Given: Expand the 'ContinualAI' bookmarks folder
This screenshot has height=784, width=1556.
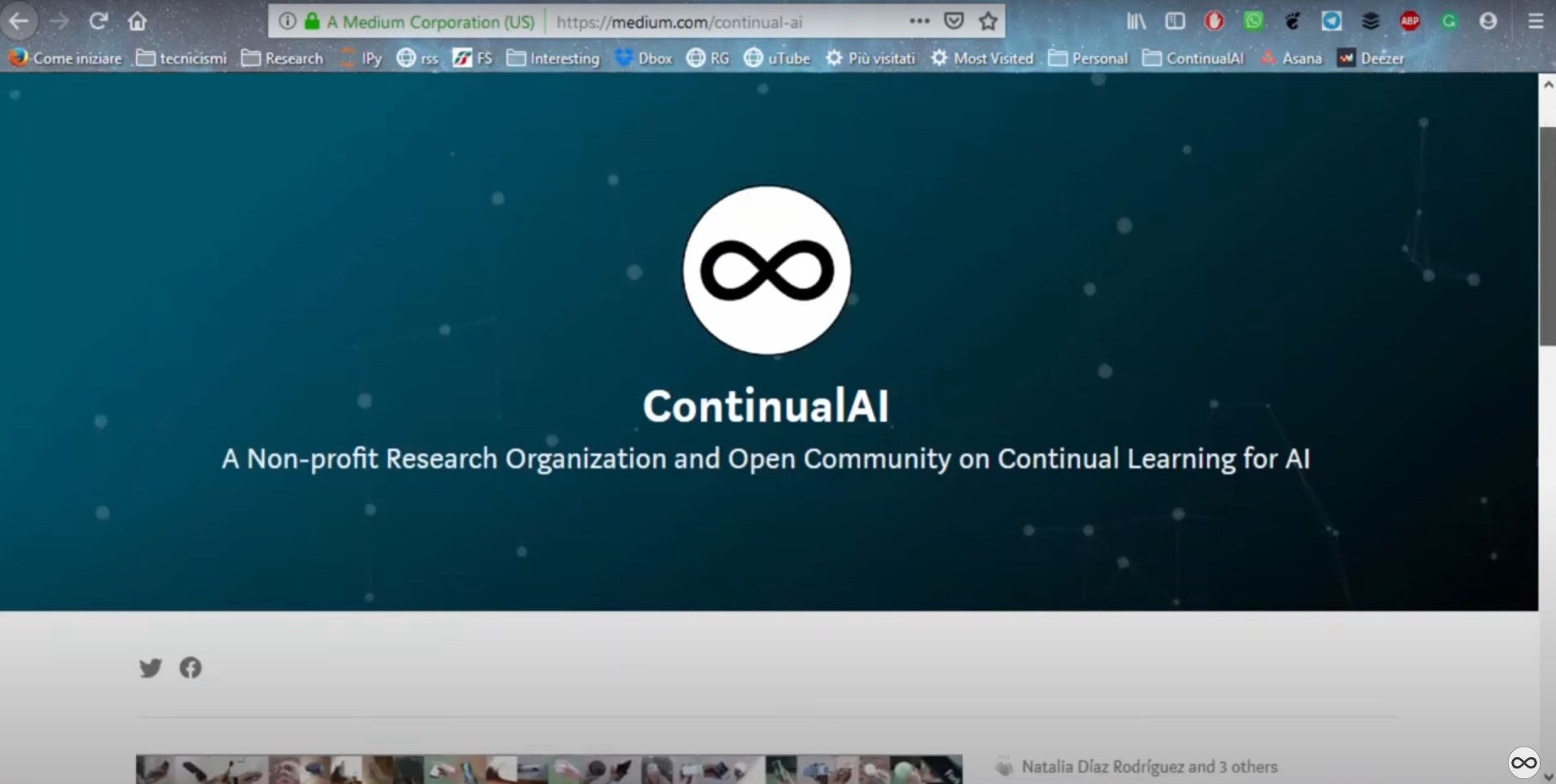Looking at the screenshot, I should (1193, 58).
